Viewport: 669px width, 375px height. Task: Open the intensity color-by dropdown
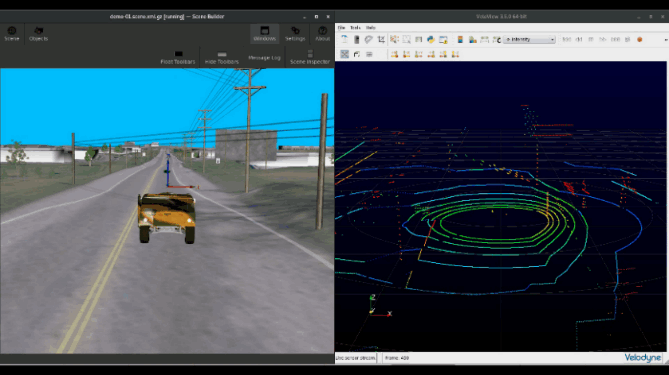pos(529,39)
